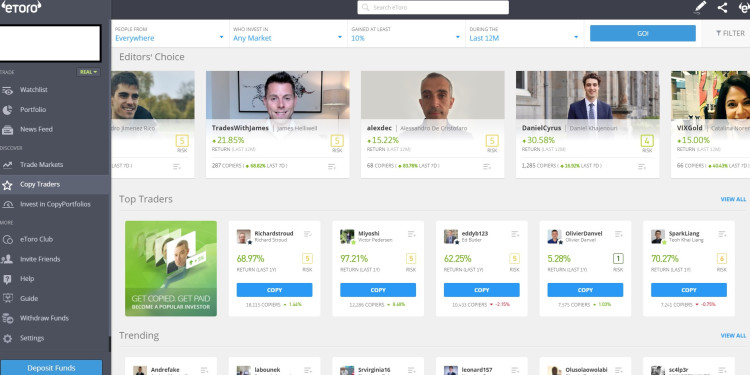The image size is (750, 375).
Task: Select Copy Traders in the sidebar menu
Action: tap(55, 185)
